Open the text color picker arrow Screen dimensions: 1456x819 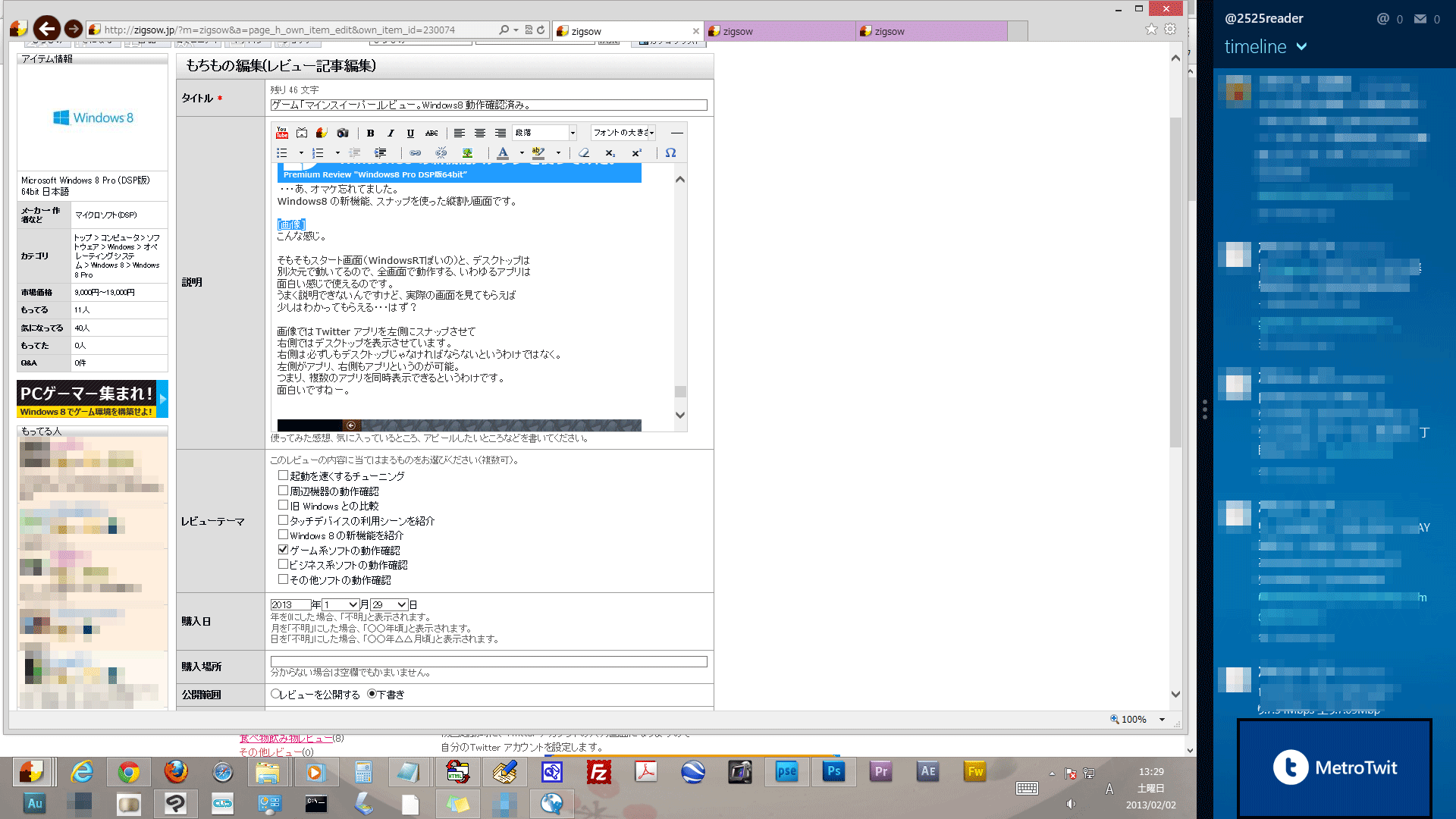[522, 153]
